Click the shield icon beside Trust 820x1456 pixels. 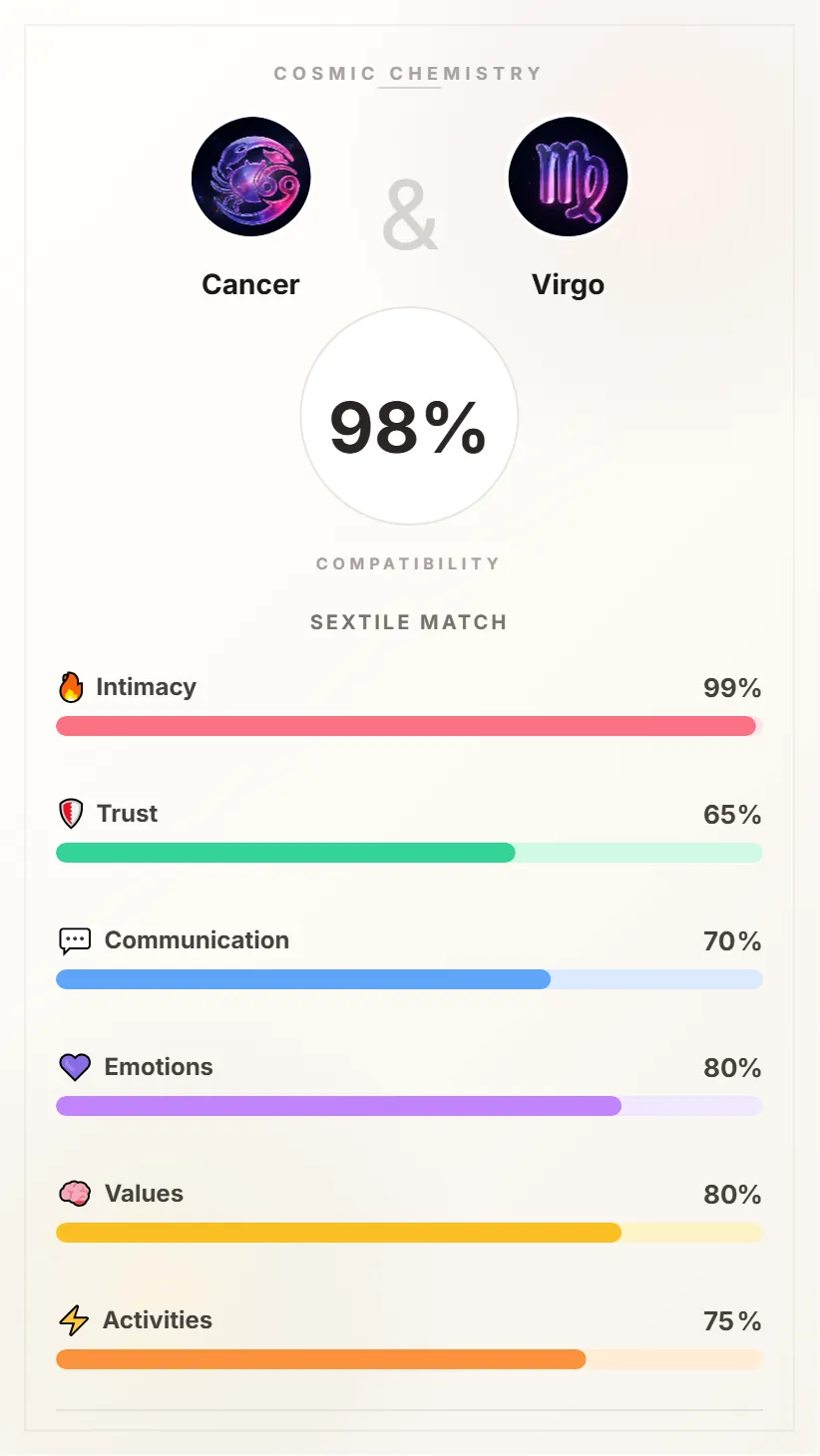pyautogui.click(x=70, y=813)
